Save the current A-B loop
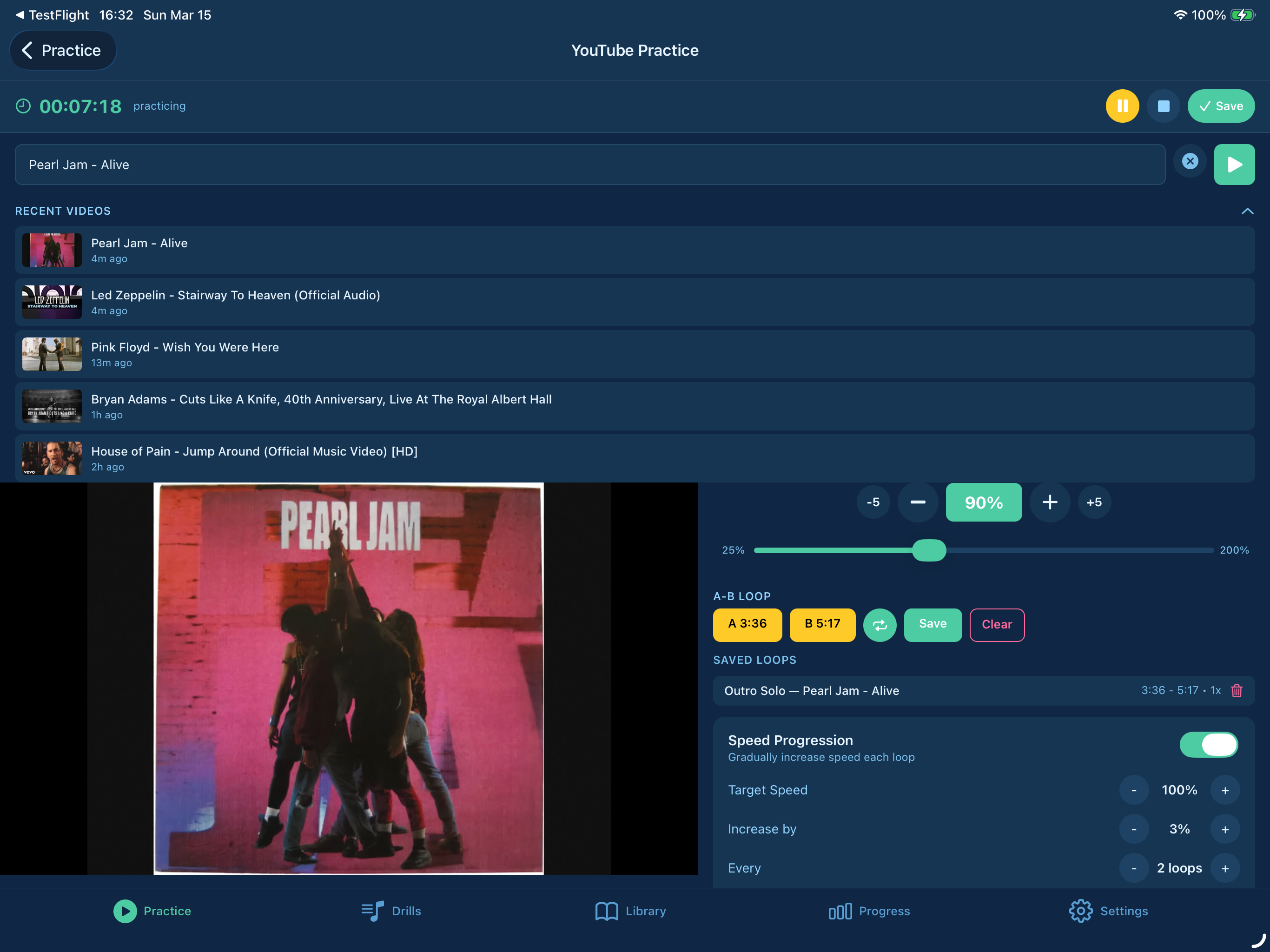The width and height of the screenshot is (1270, 952). [933, 625]
